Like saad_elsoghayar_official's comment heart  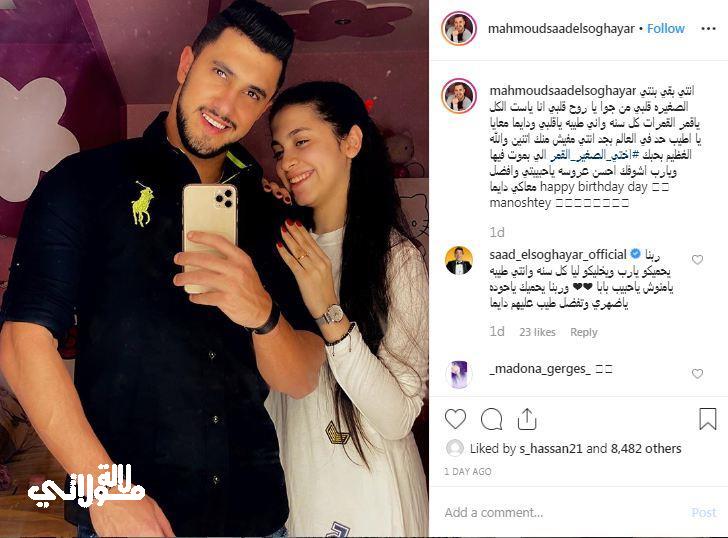pos(697,260)
